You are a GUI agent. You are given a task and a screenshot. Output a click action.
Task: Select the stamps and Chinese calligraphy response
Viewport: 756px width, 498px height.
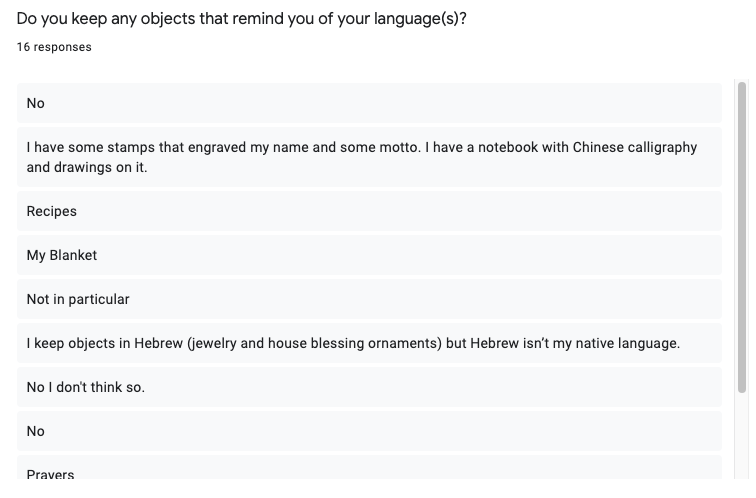[x=369, y=157]
